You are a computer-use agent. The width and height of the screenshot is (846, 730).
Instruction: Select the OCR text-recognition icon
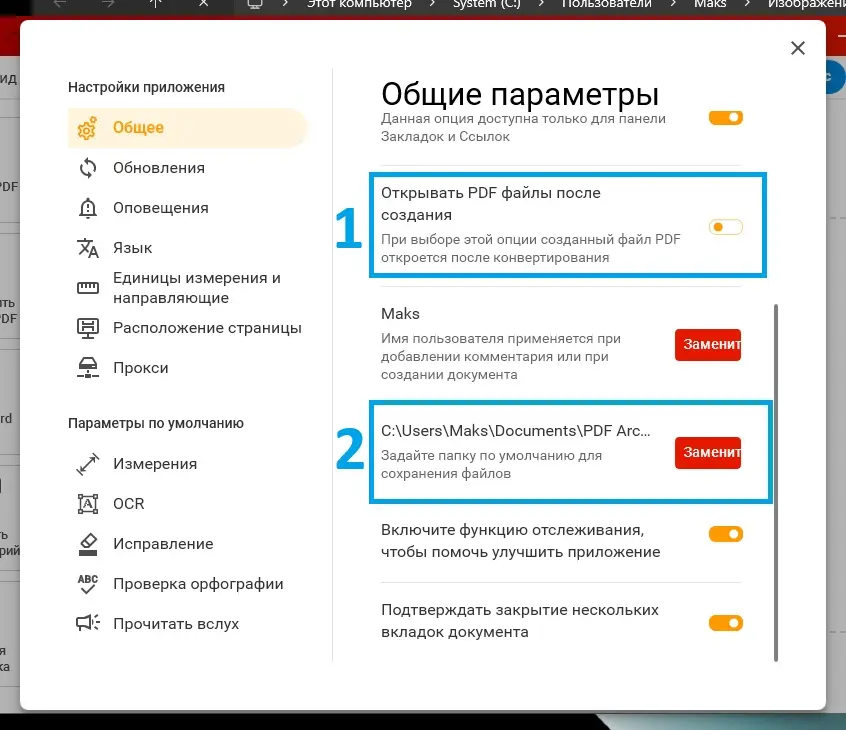pos(88,504)
